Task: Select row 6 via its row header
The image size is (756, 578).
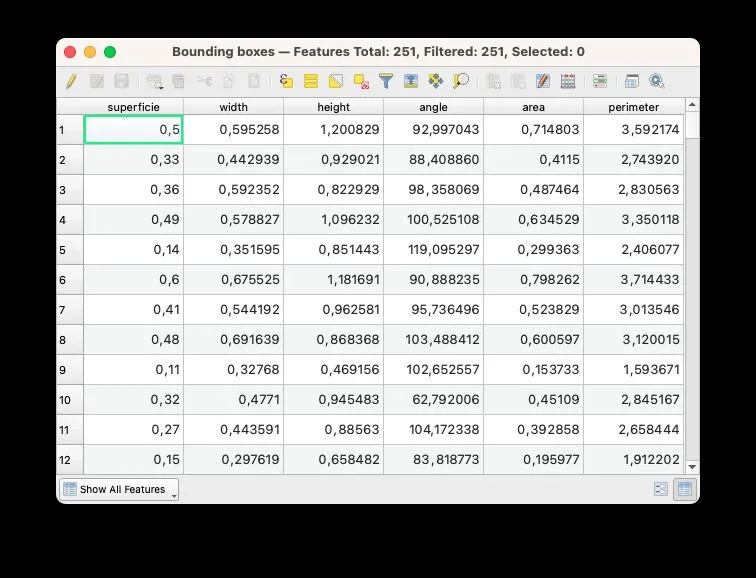Action: point(69,280)
